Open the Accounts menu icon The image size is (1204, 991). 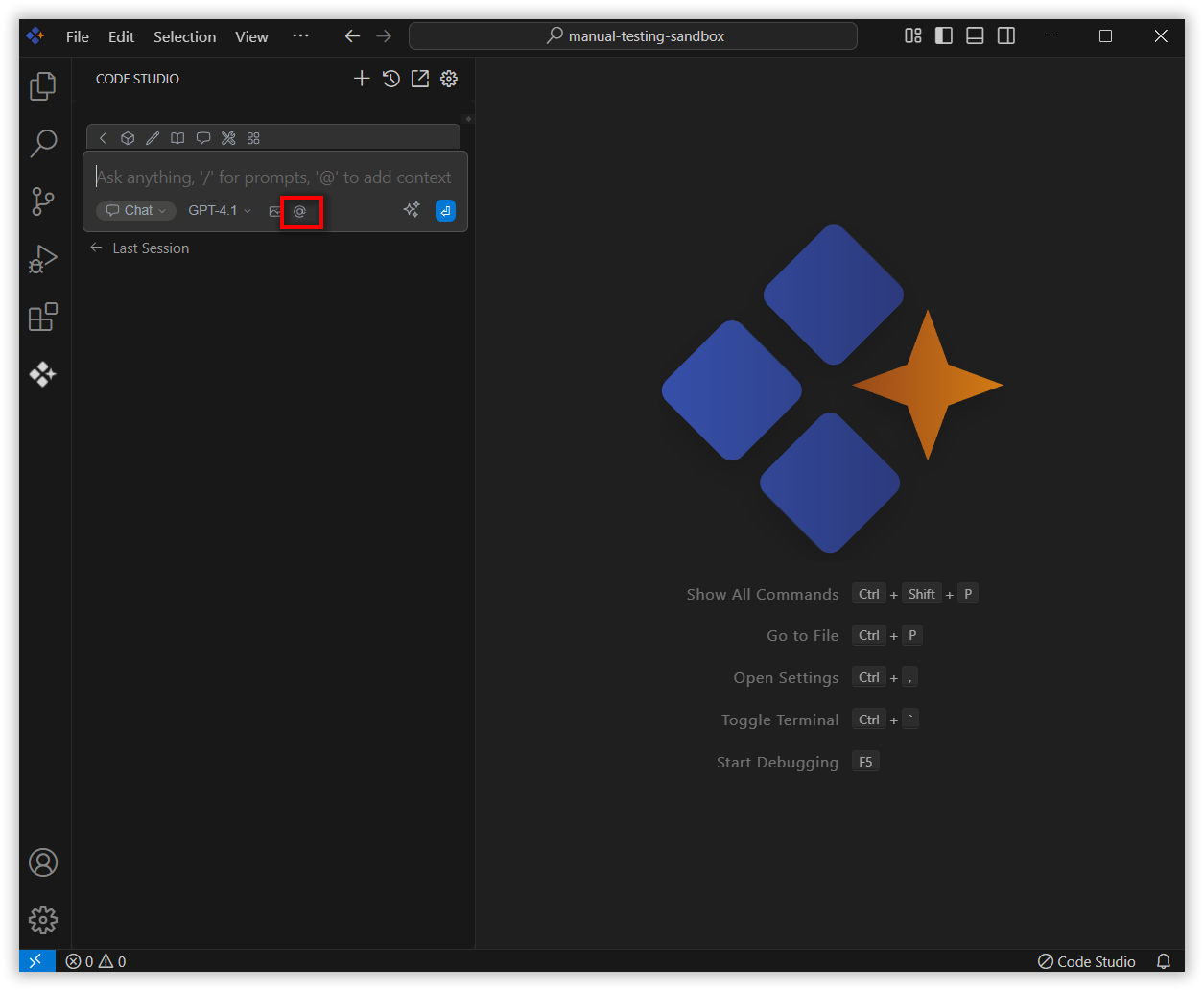(43, 862)
